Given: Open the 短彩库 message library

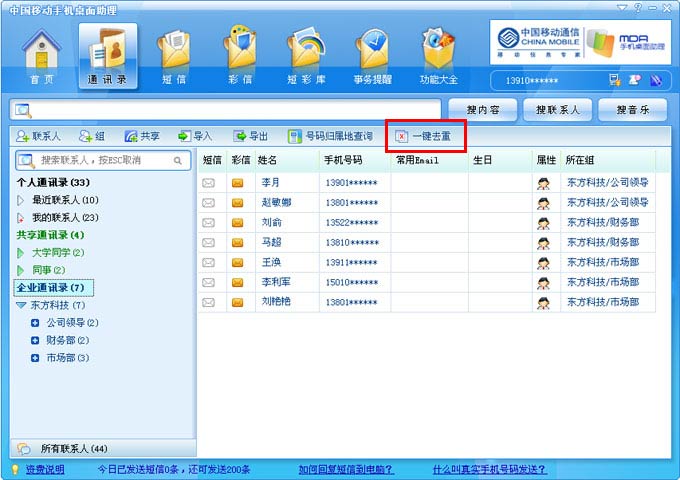Looking at the screenshot, I should point(305,55).
